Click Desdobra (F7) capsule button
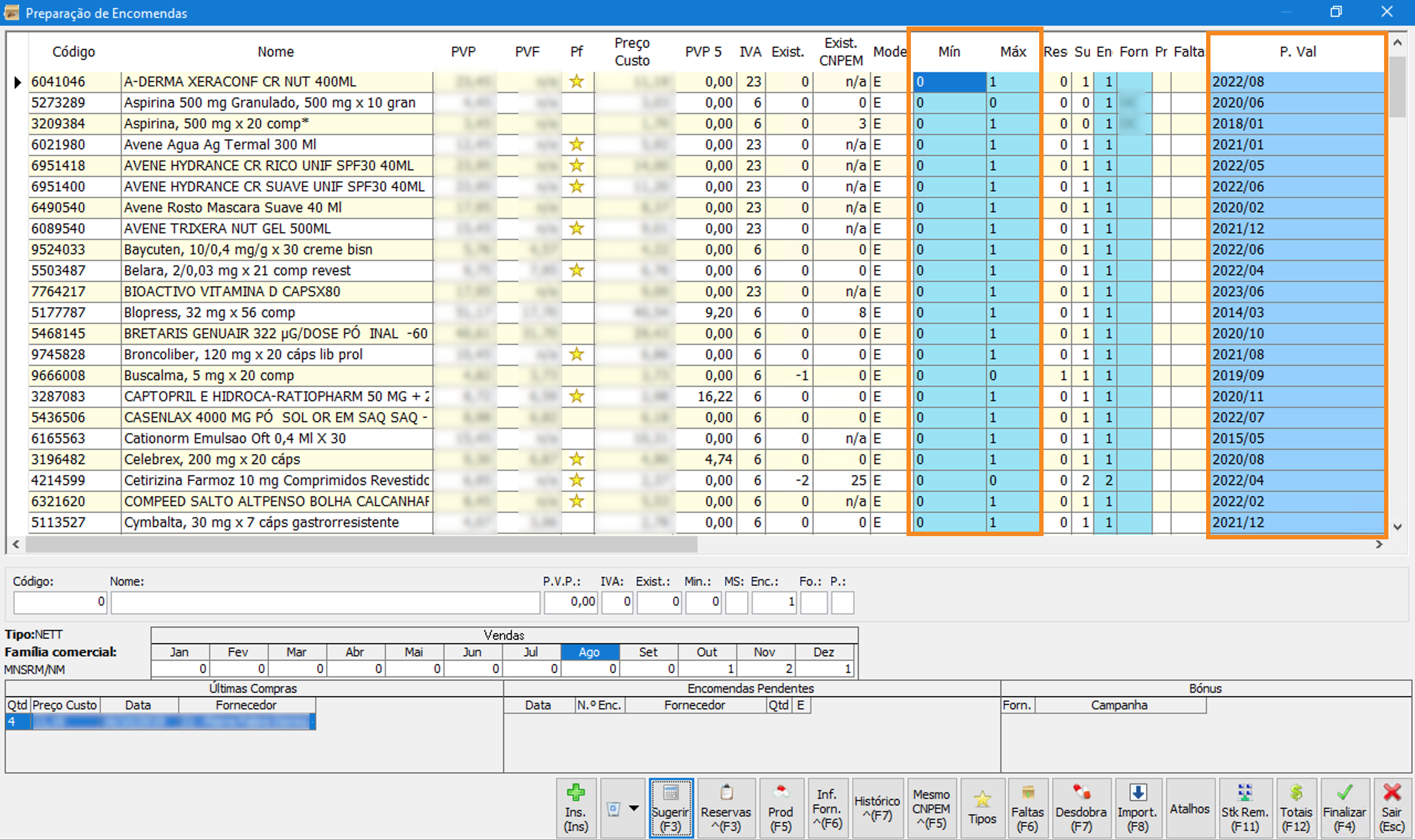This screenshot has height=840, width=1415. point(1081,809)
